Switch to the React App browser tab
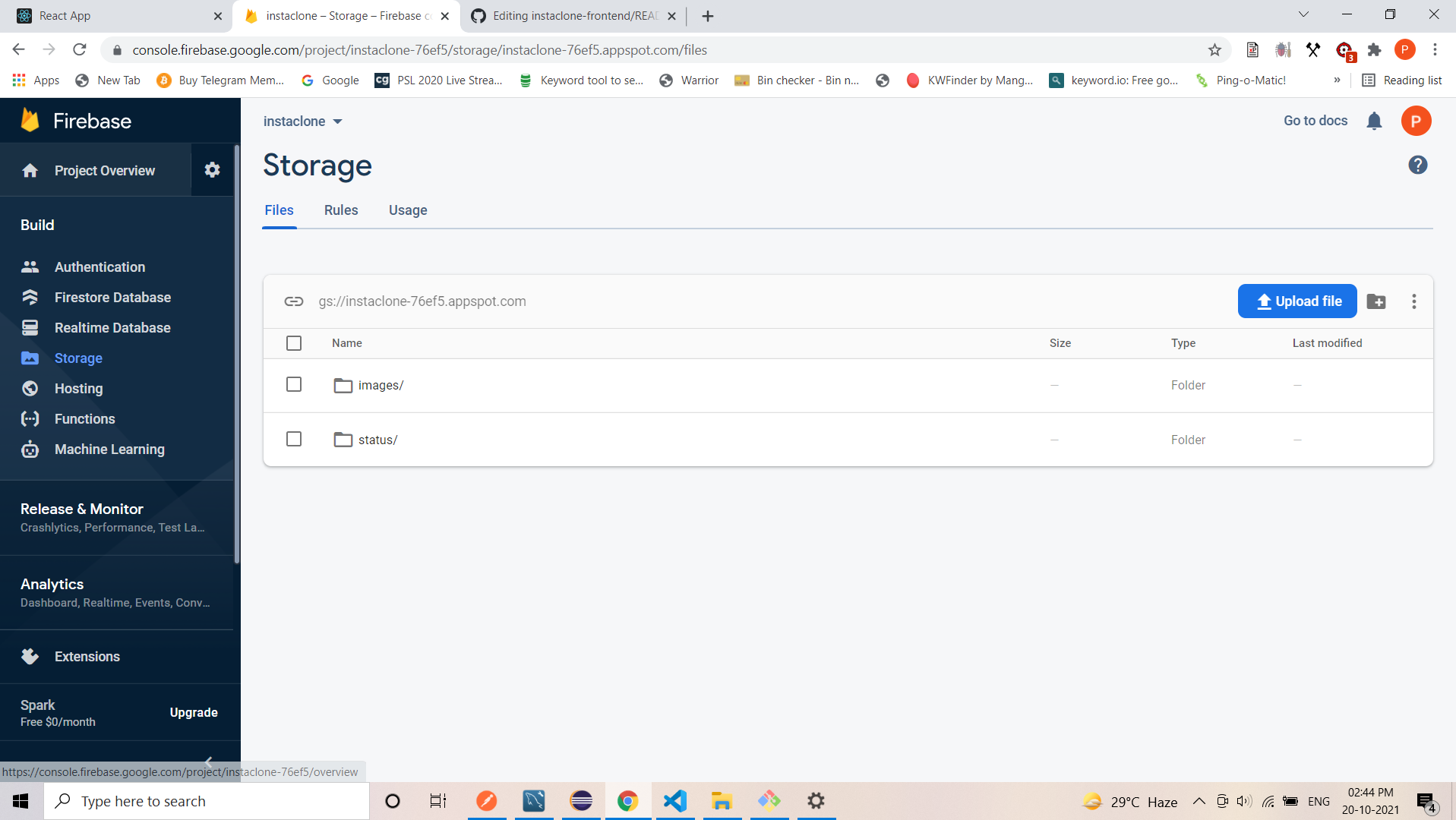Image resolution: width=1456 pixels, height=820 pixels. coord(117,16)
